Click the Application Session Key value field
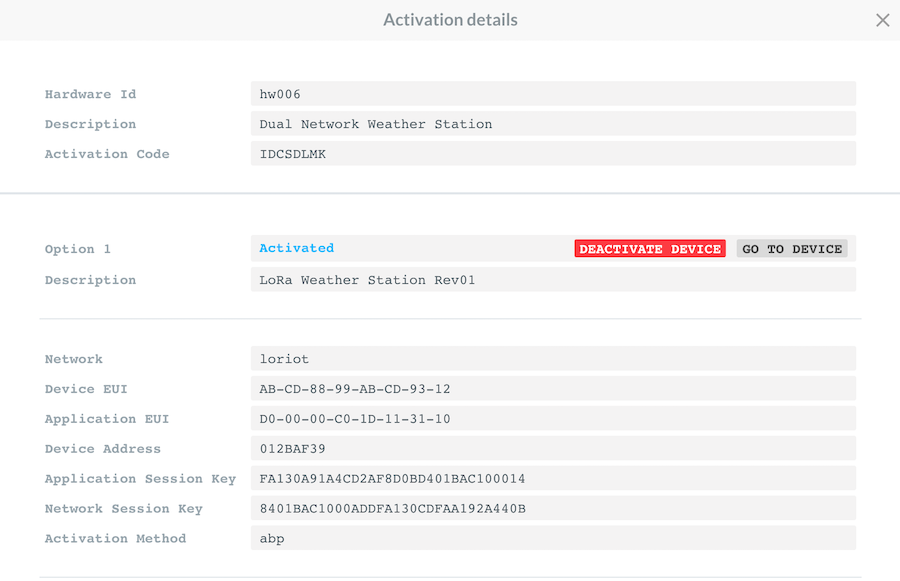Viewport: 900px width, 581px height. [x=552, y=479]
